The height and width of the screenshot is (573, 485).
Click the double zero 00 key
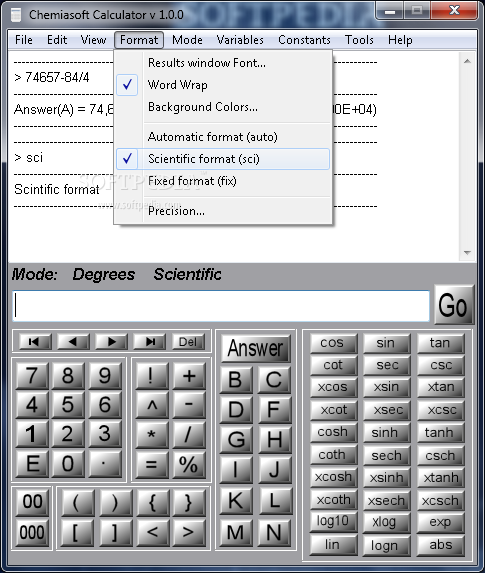tap(33, 502)
